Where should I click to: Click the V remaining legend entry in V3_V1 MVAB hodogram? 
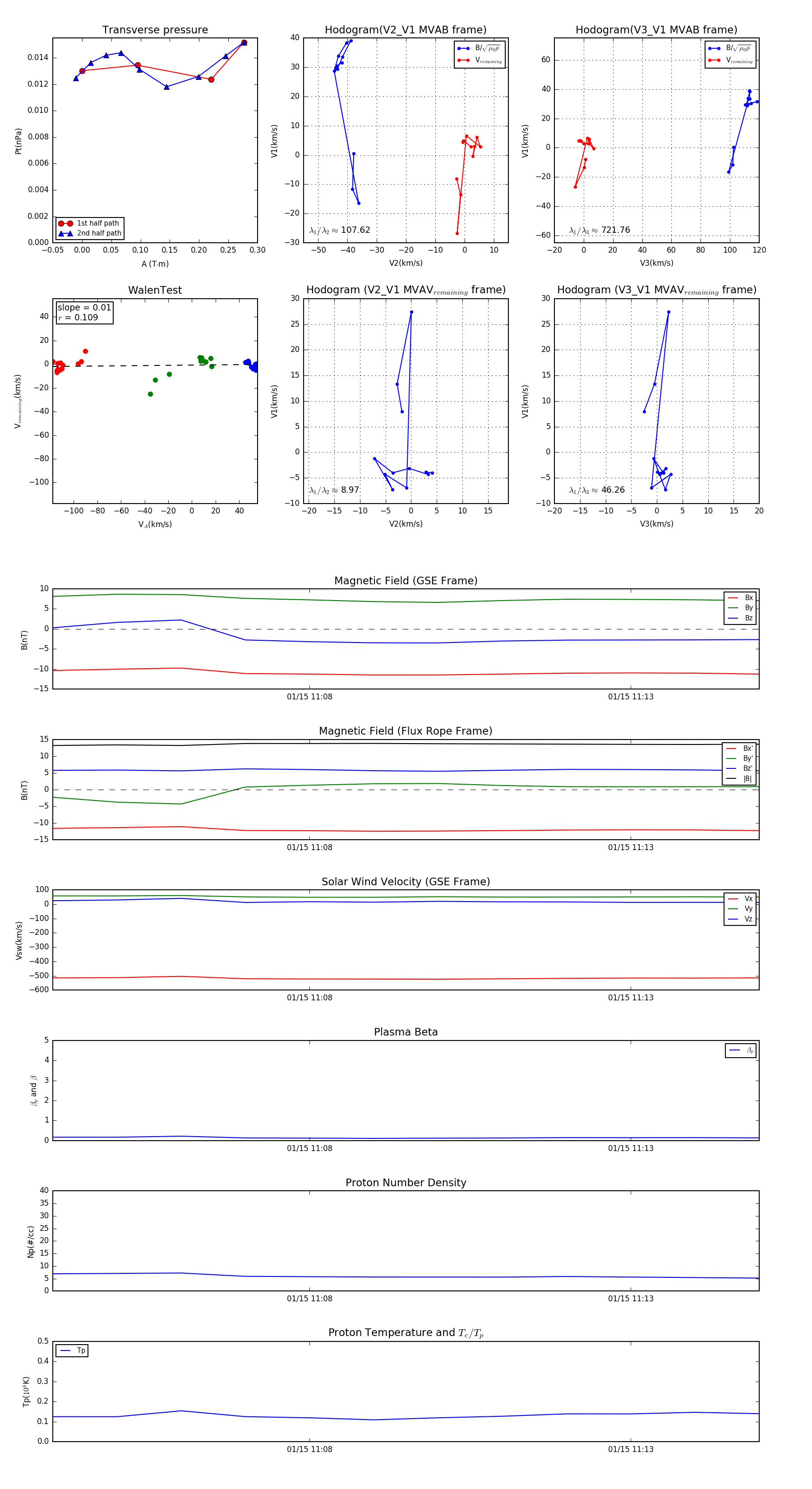(730, 60)
